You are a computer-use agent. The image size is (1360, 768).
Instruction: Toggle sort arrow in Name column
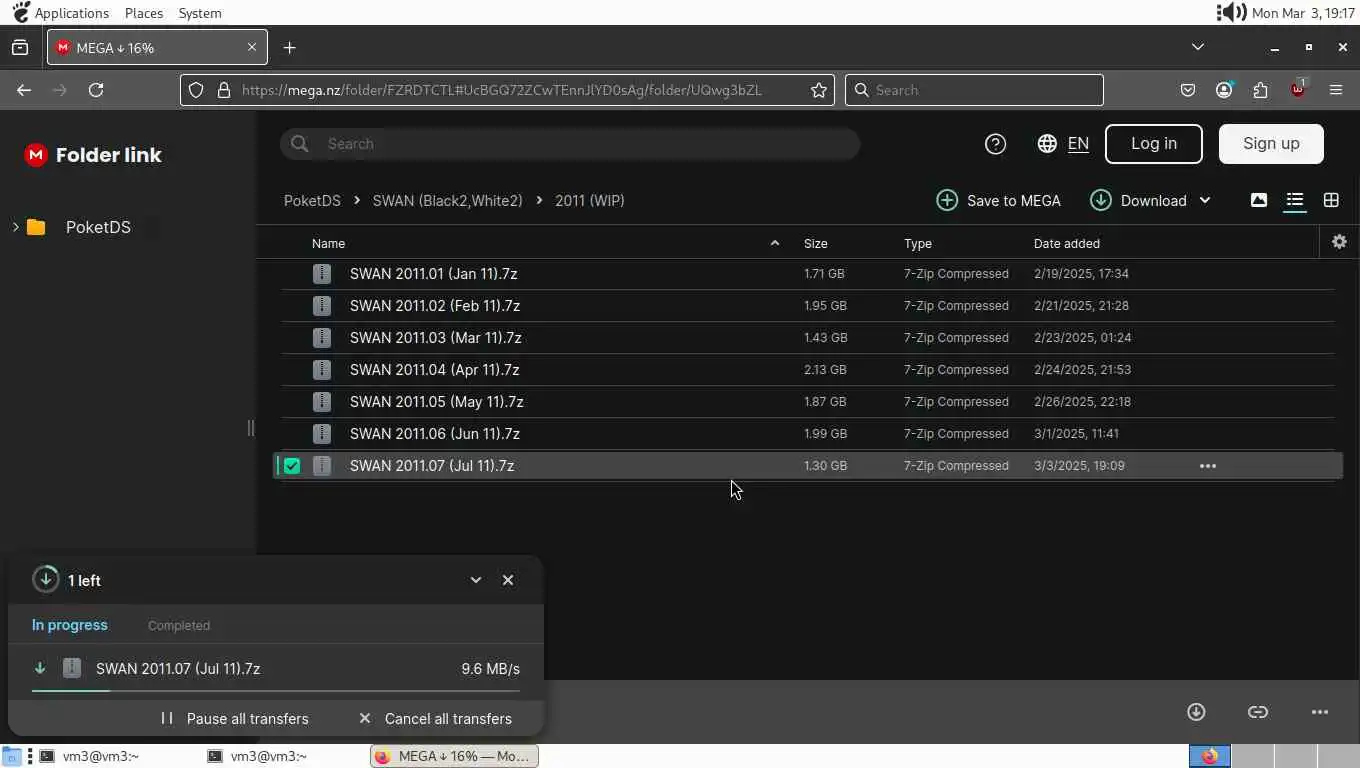click(x=774, y=243)
